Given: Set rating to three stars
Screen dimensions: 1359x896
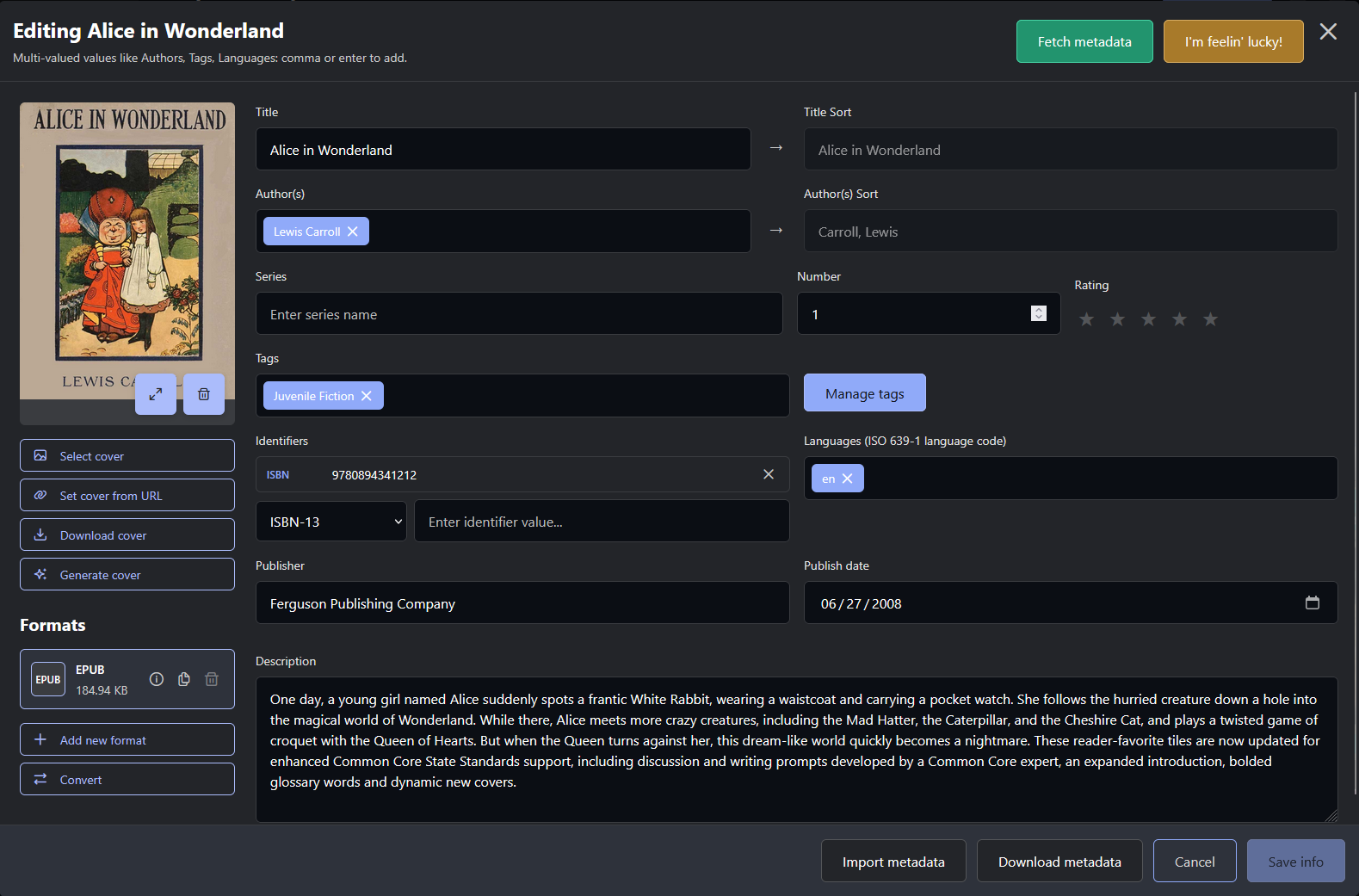Looking at the screenshot, I should pyautogui.click(x=1148, y=319).
